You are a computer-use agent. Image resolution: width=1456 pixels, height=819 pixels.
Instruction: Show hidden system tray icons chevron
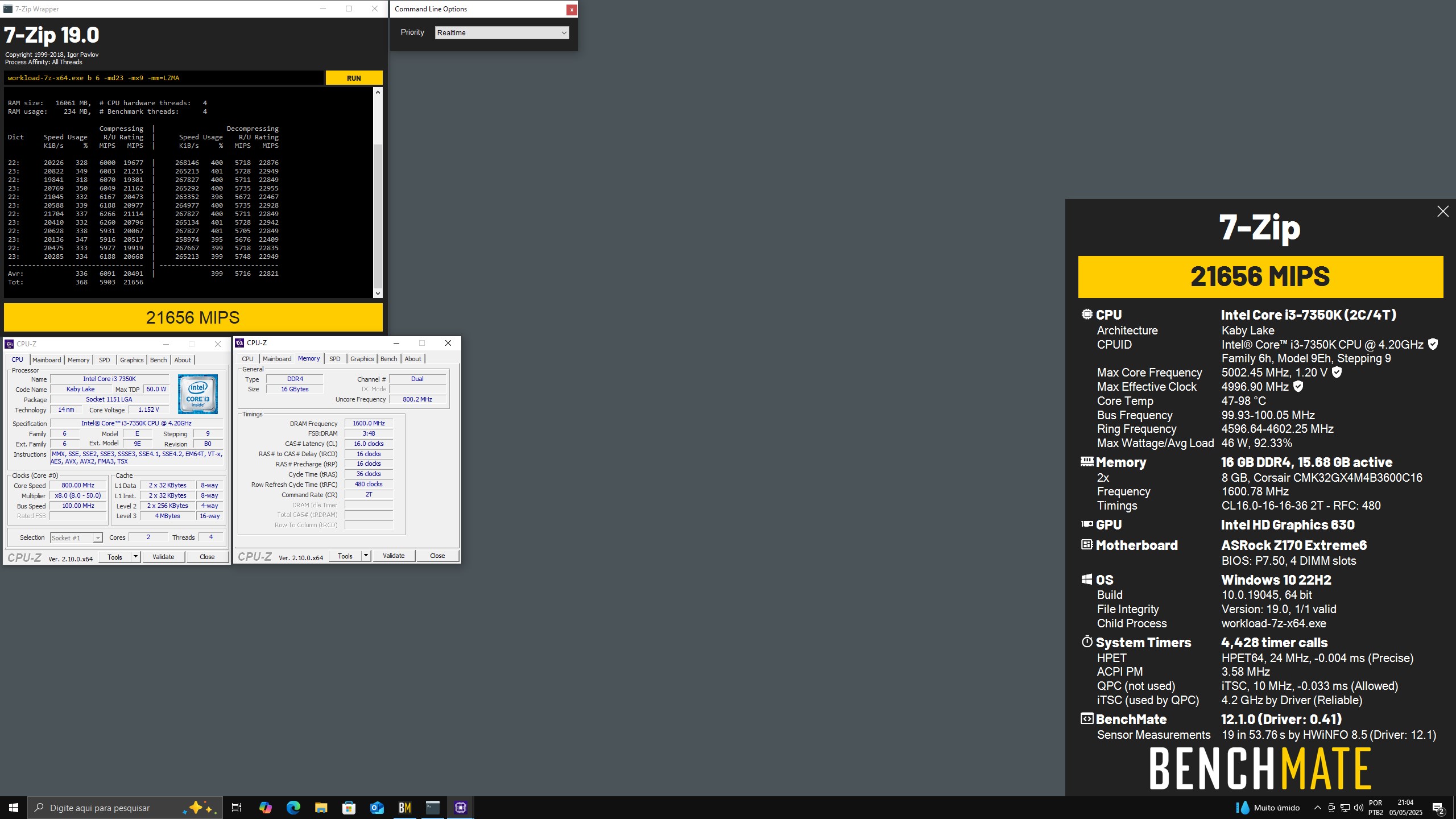click(x=1317, y=808)
